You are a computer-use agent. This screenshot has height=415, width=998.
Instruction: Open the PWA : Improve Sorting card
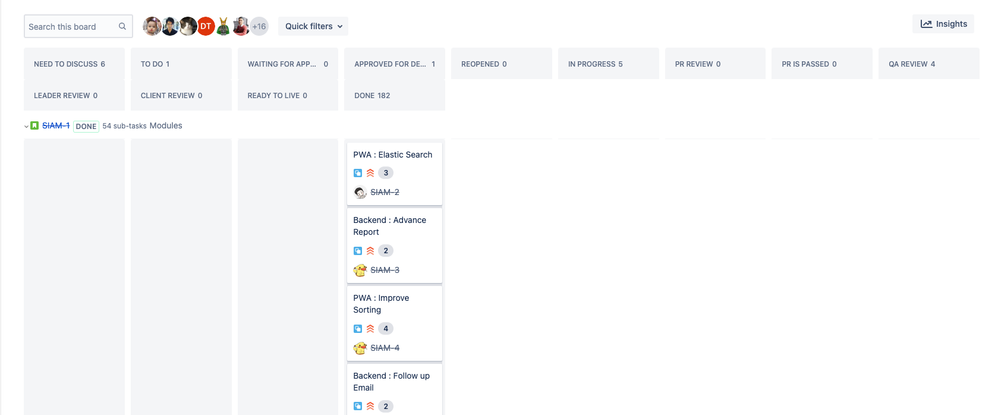(395, 323)
